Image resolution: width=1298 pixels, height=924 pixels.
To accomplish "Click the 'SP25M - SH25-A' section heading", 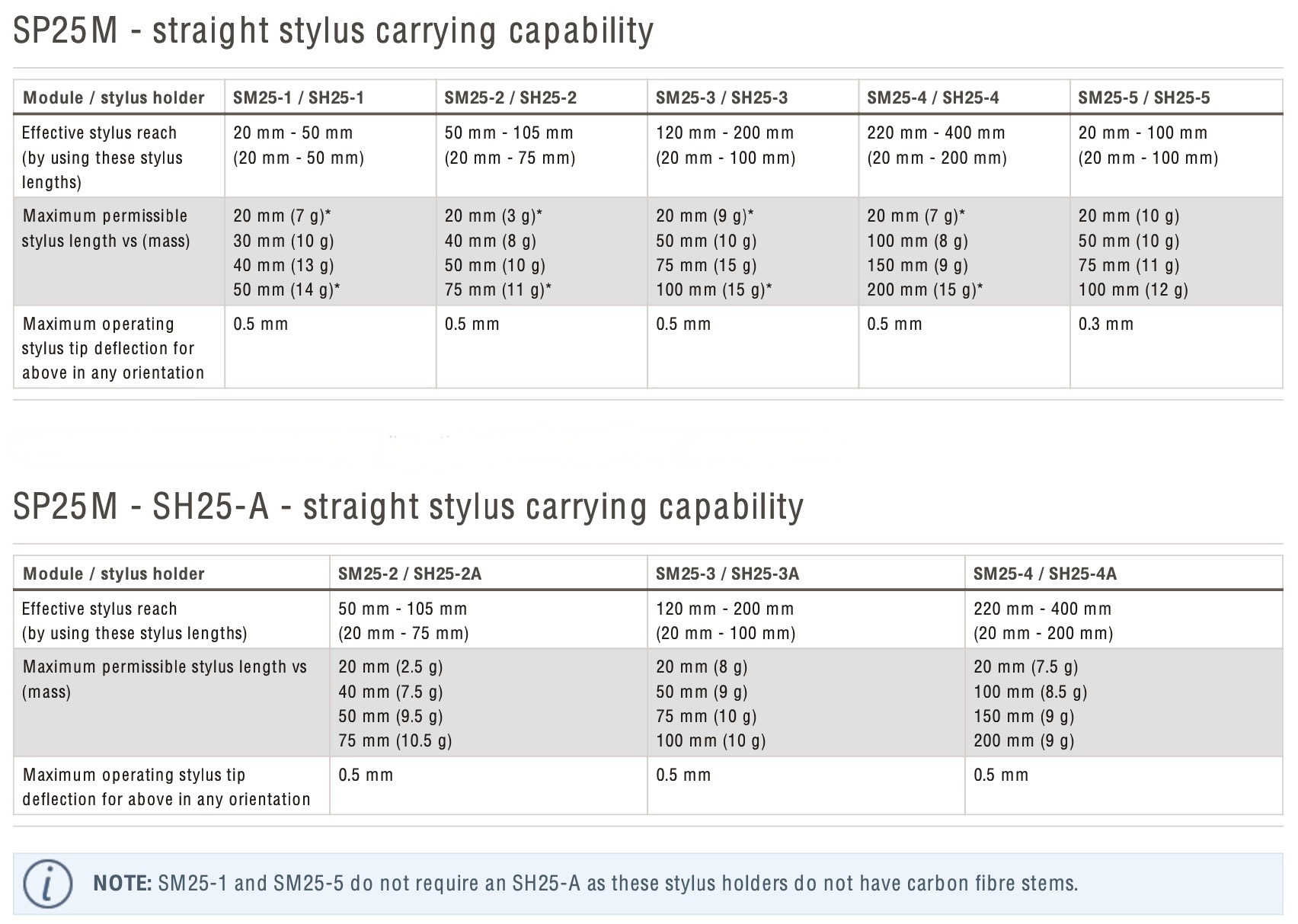I will (x=408, y=507).
